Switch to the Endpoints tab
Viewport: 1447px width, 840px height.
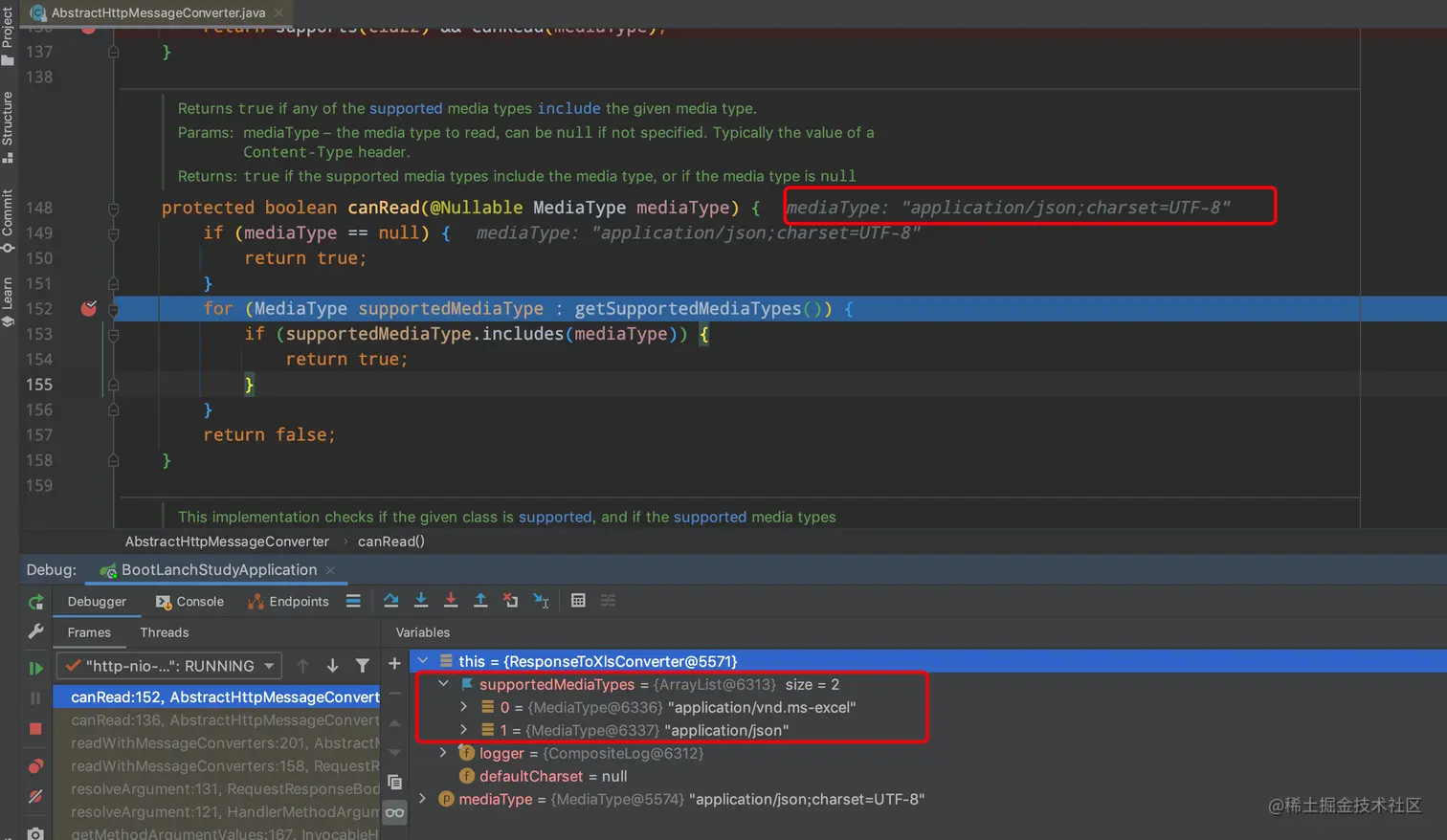[288, 602]
